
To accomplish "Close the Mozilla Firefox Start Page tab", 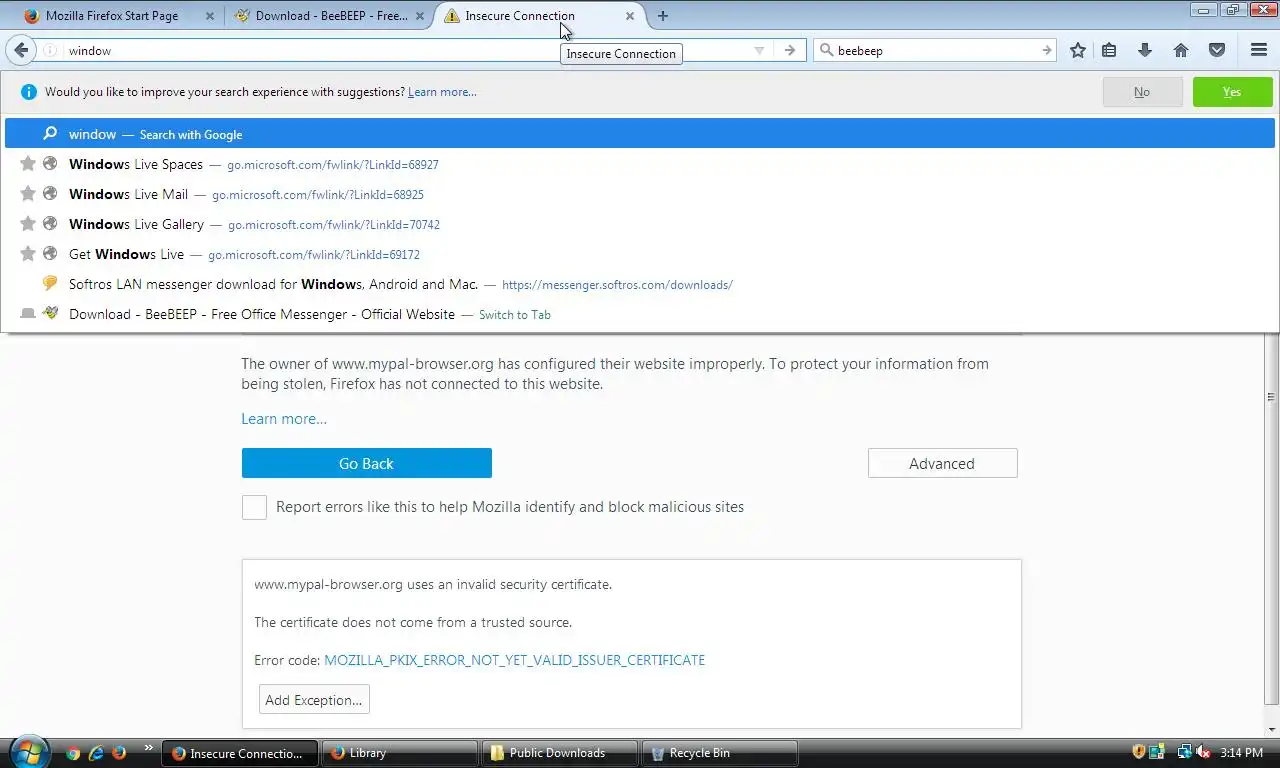I will tap(209, 16).
